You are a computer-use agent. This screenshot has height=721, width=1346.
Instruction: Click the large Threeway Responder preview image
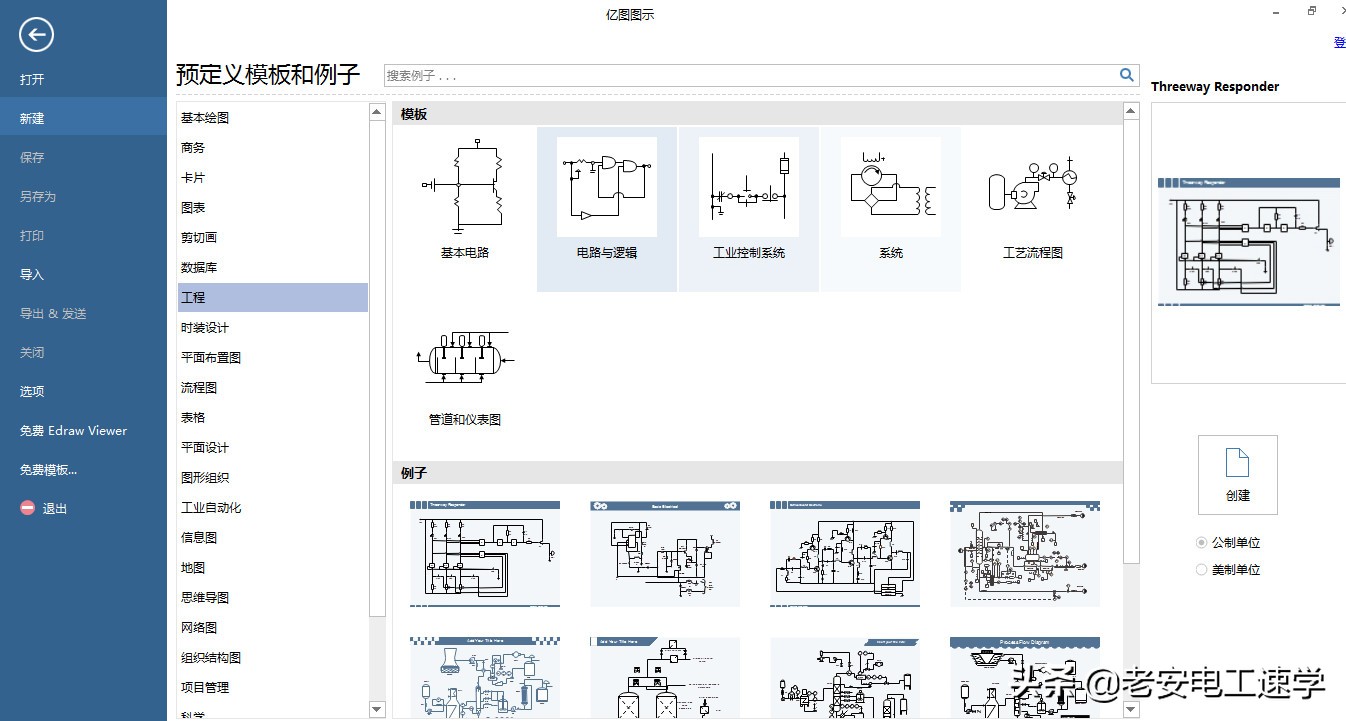tap(1249, 242)
